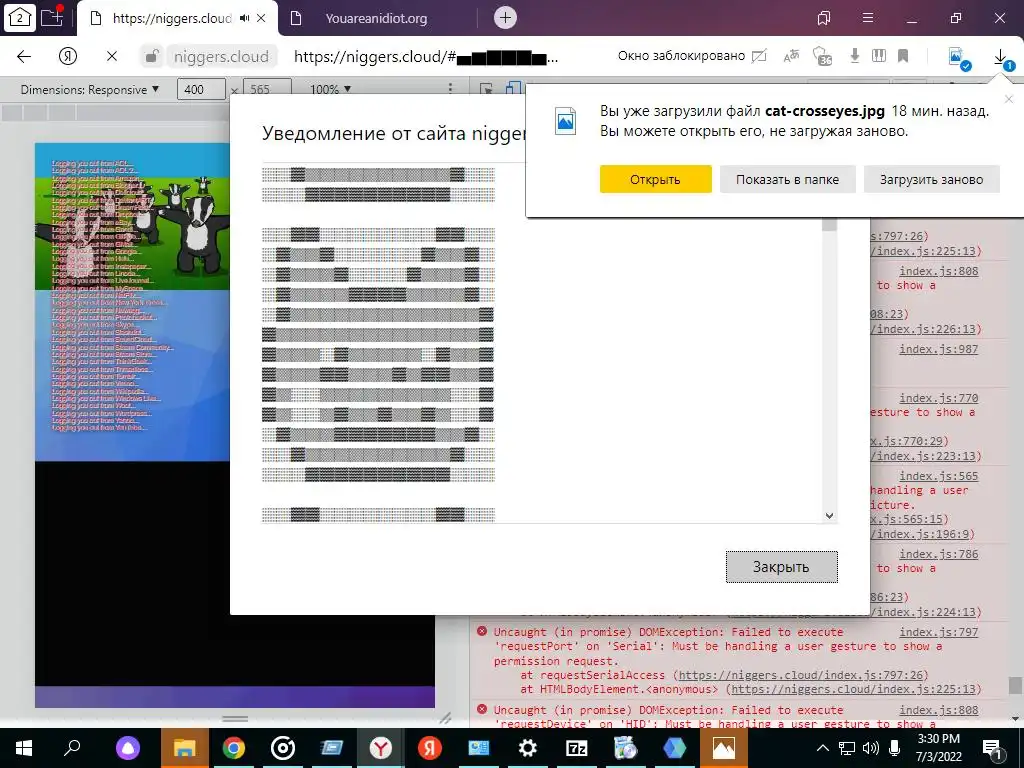Click the address bar URL text
1024x768 pixels.
pos(426,57)
